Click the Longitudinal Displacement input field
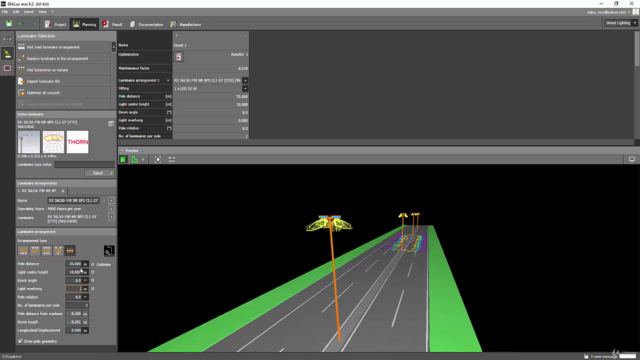 pos(74,331)
